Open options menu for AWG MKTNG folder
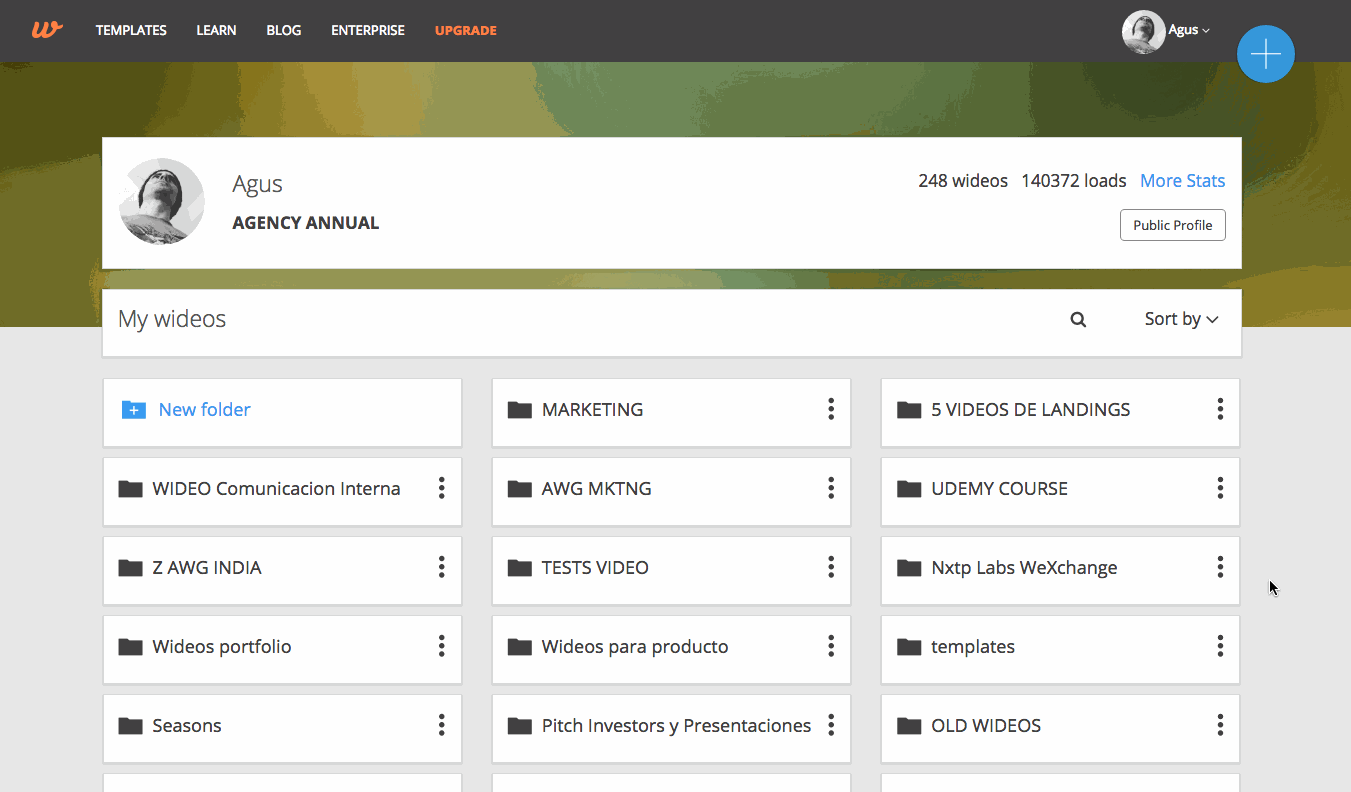 (x=830, y=487)
